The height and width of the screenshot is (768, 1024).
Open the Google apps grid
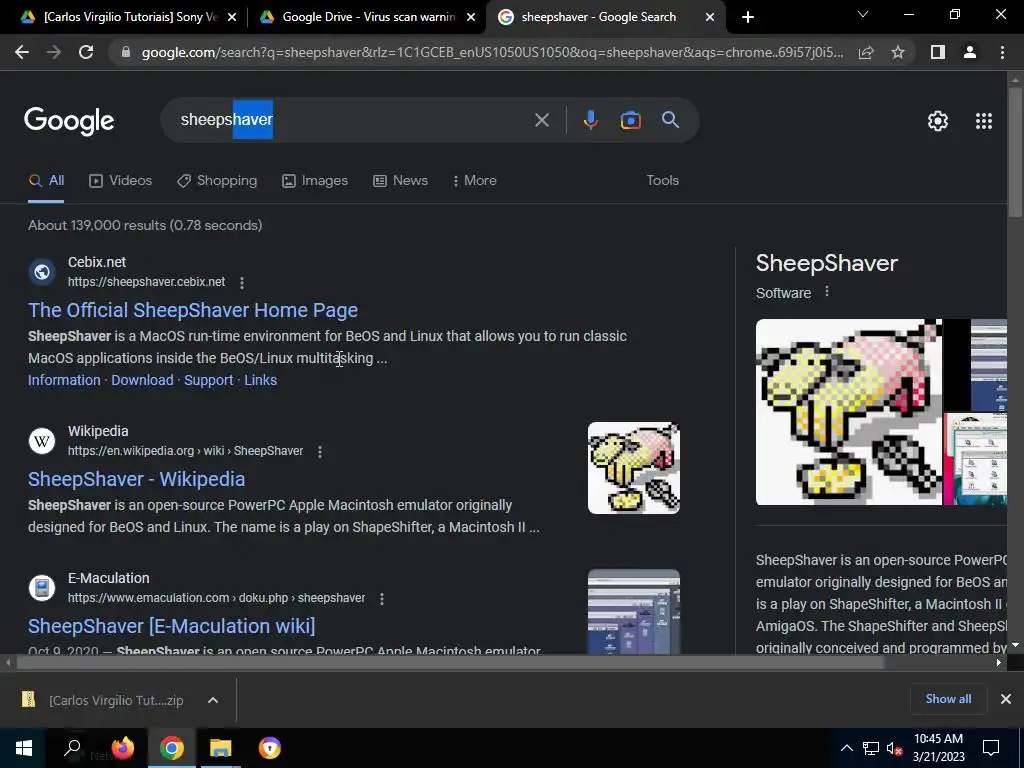click(984, 121)
